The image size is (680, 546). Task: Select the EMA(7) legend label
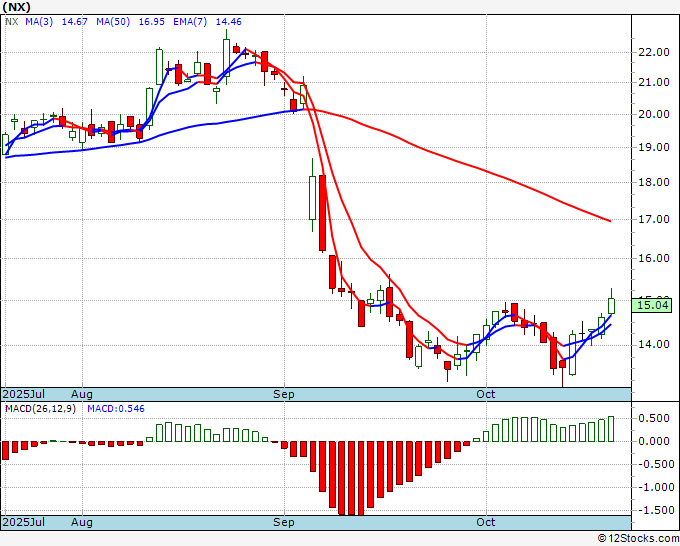[x=190, y=22]
